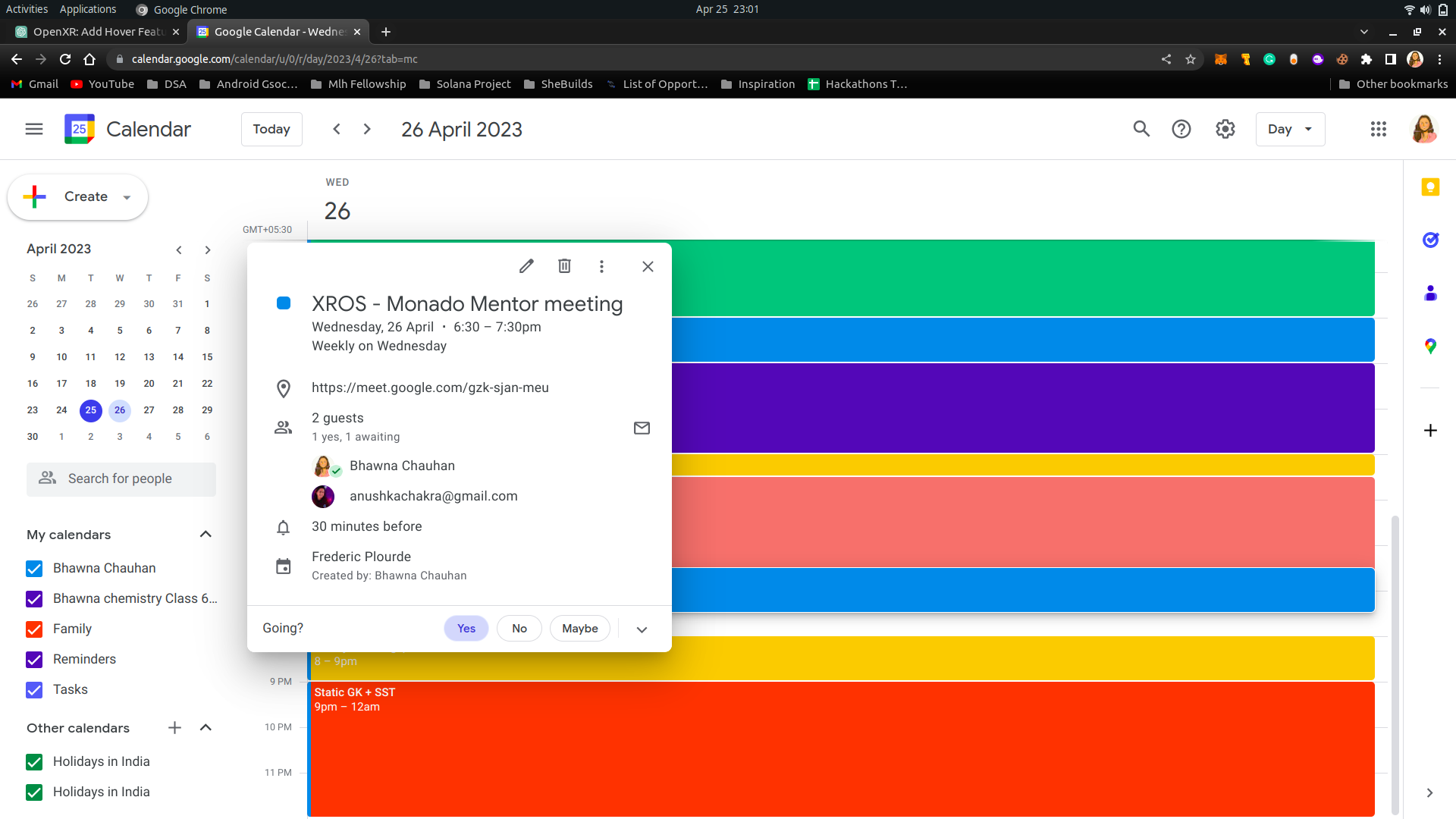Uncheck the Family calendar
Viewport: 1456px width, 819px height.
(x=34, y=629)
